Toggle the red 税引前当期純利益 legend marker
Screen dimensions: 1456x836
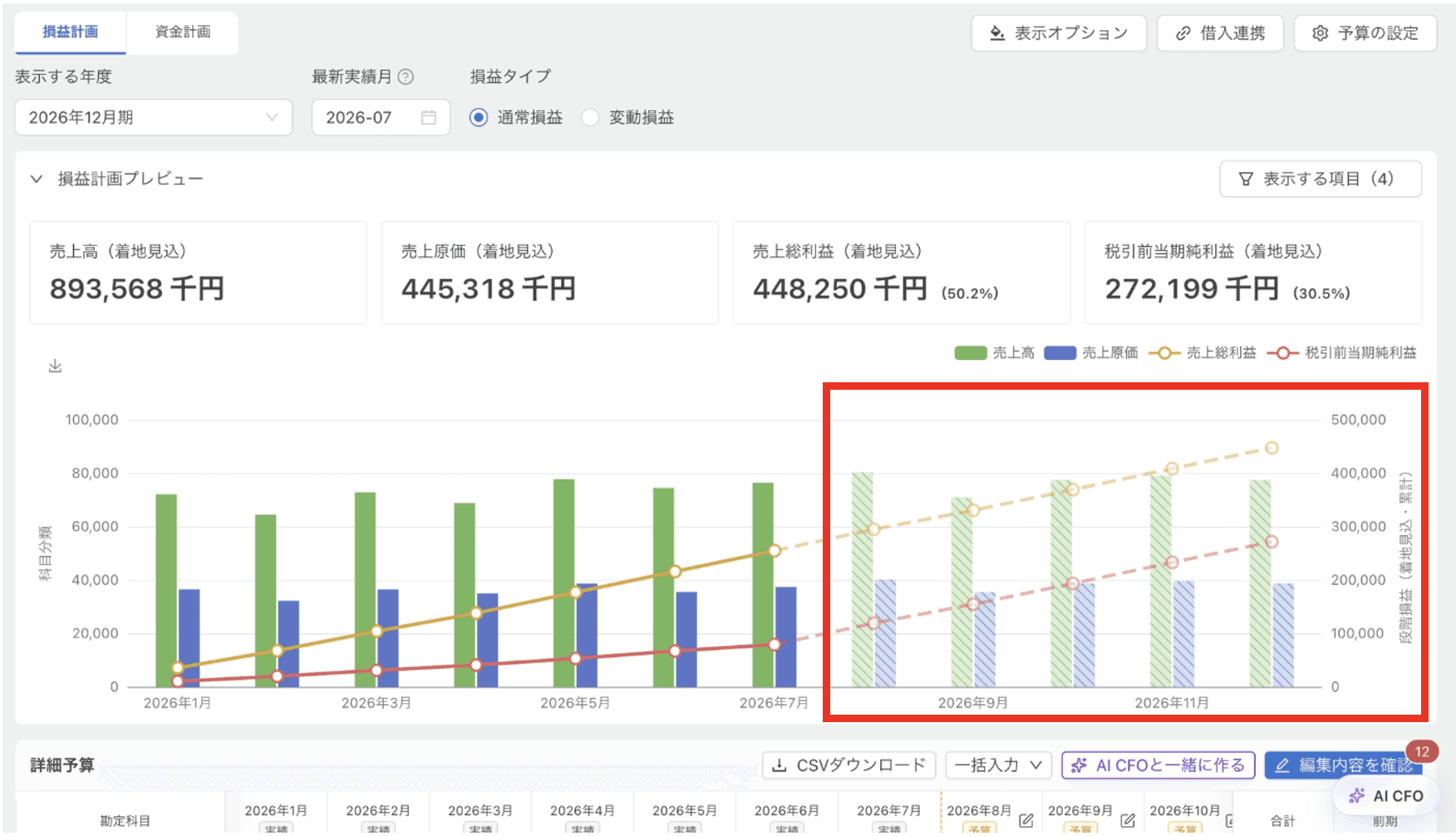[1283, 353]
